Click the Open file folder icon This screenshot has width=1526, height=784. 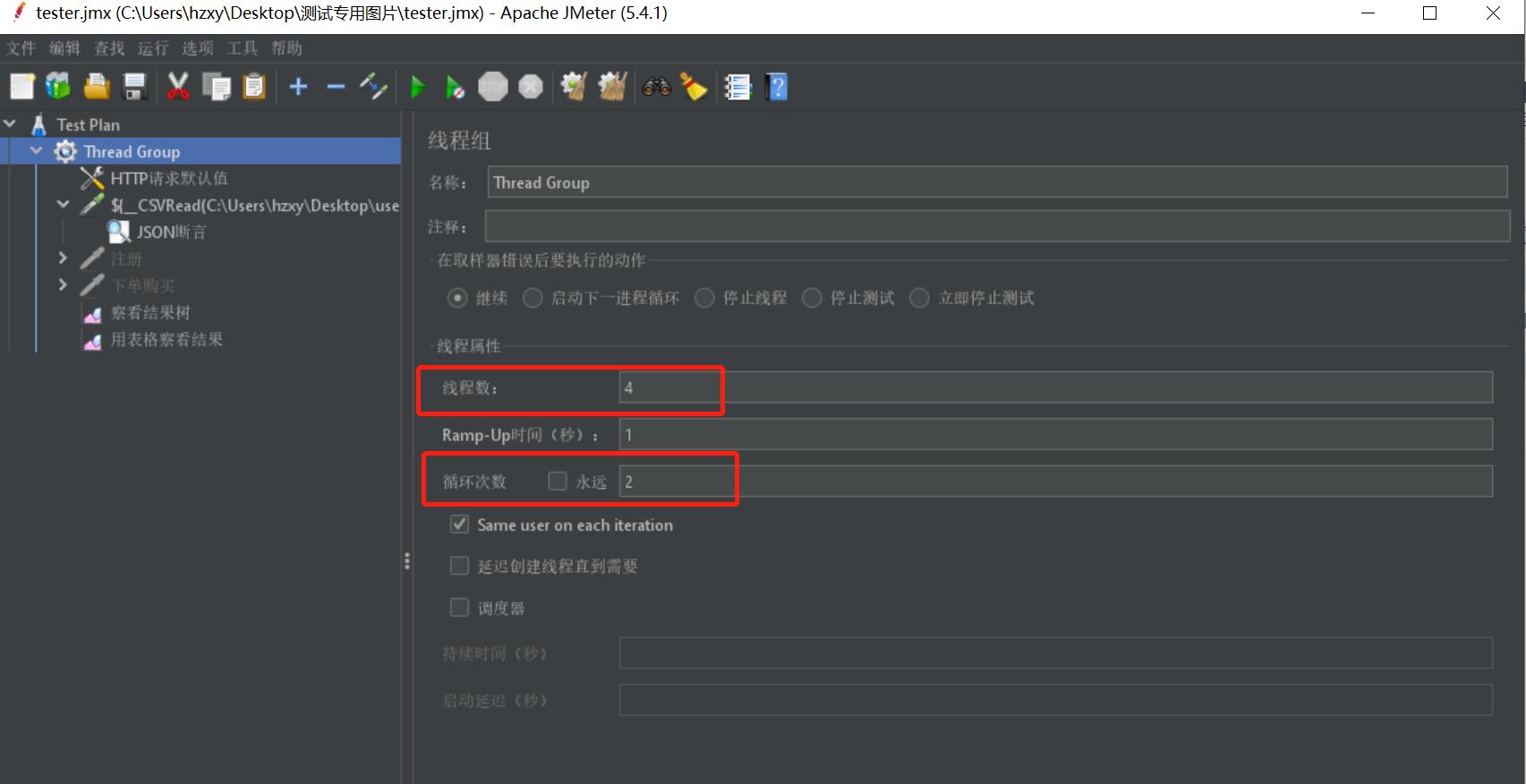pyautogui.click(x=97, y=87)
